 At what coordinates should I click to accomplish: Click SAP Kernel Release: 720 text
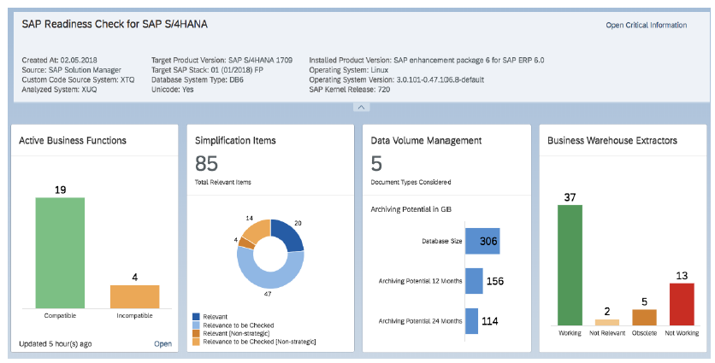pyautogui.click(x=349, y=89)
